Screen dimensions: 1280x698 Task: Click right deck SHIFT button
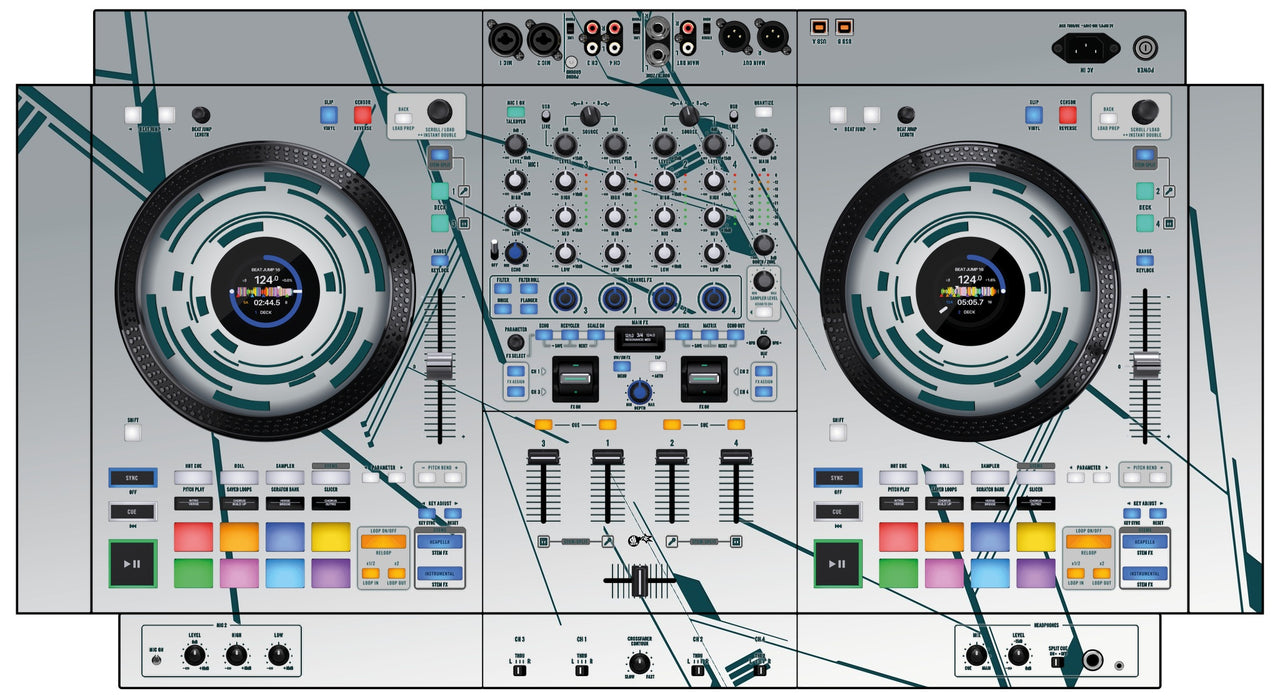click(x=837, y=433)
